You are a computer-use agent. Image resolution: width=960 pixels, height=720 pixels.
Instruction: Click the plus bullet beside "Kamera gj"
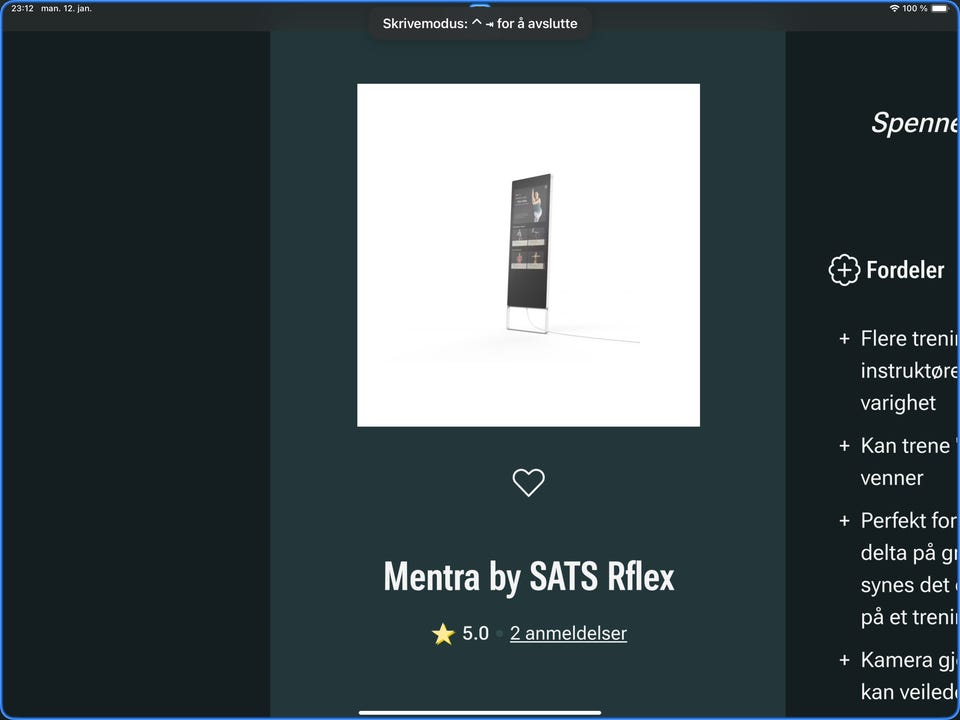point(844,660)
